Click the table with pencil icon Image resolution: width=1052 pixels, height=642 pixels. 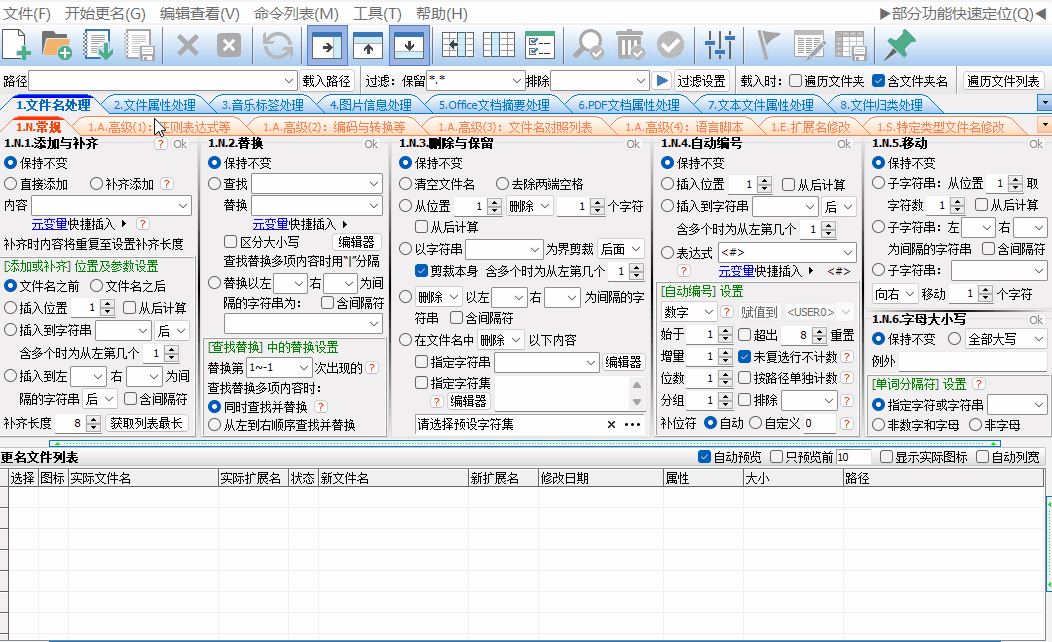pos(809,45)
